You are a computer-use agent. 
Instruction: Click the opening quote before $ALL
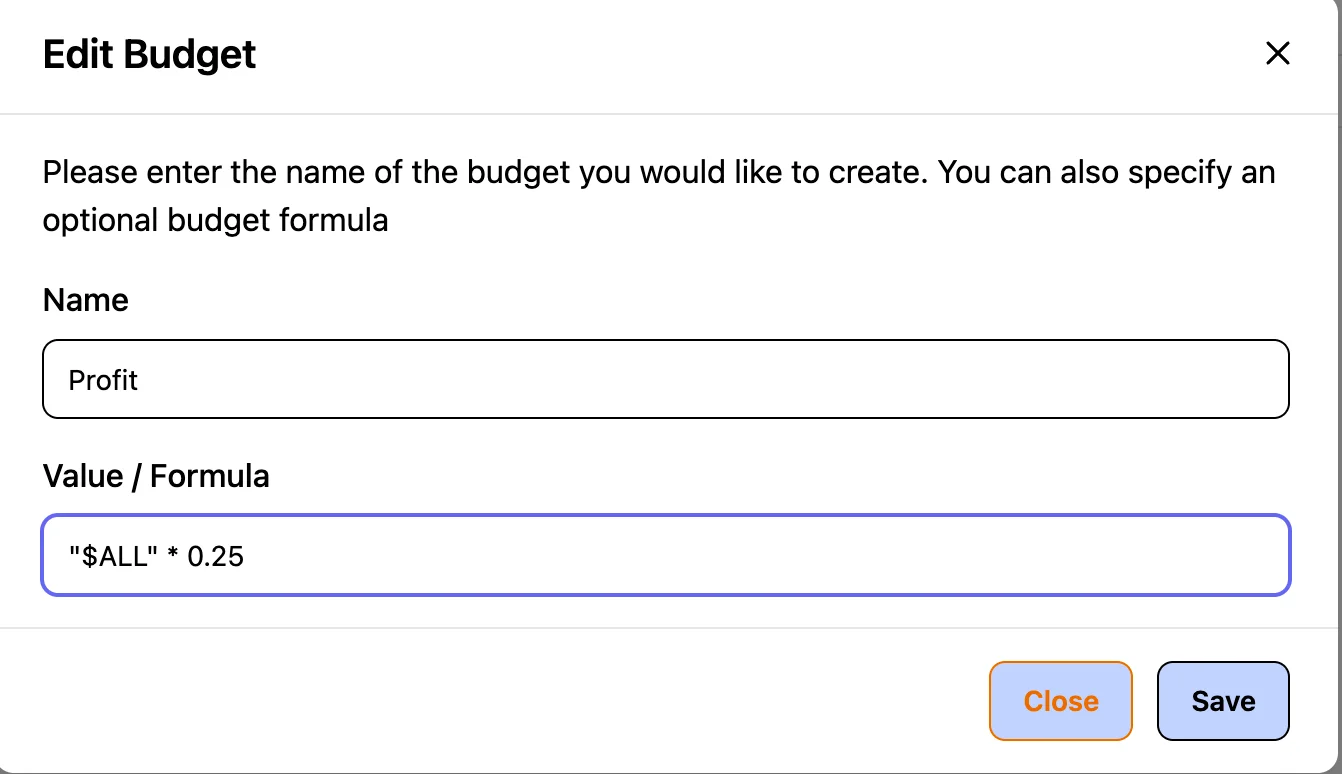tap(74, 554)
